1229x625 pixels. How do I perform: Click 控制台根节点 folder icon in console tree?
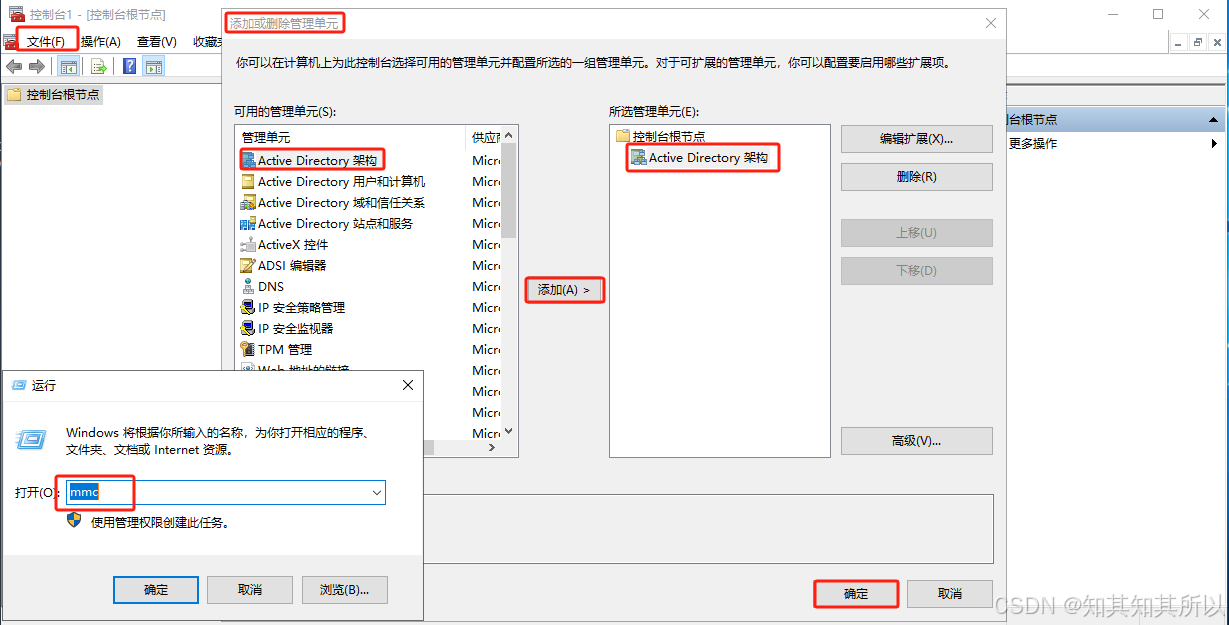click(x=14, y=95)
